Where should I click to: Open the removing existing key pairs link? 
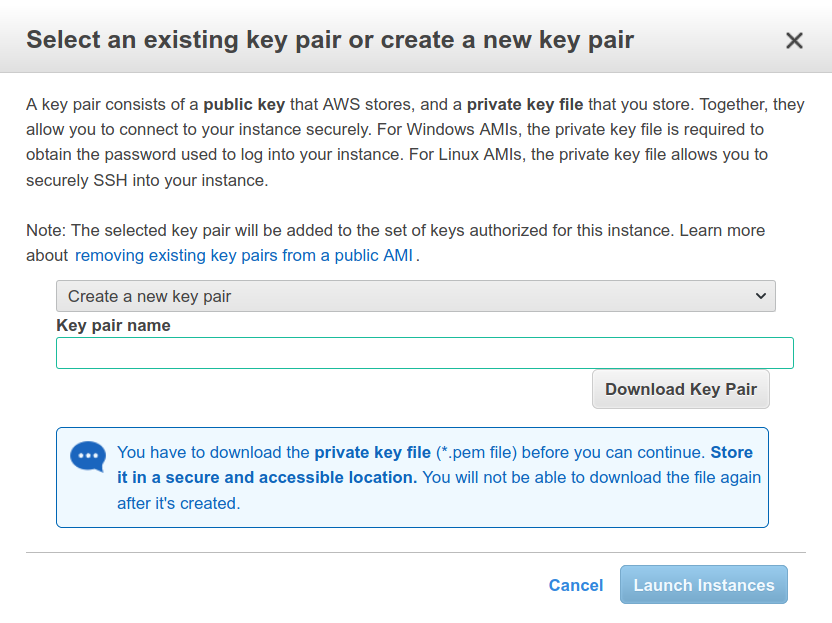pyautogui.click(x=244, y=255)
